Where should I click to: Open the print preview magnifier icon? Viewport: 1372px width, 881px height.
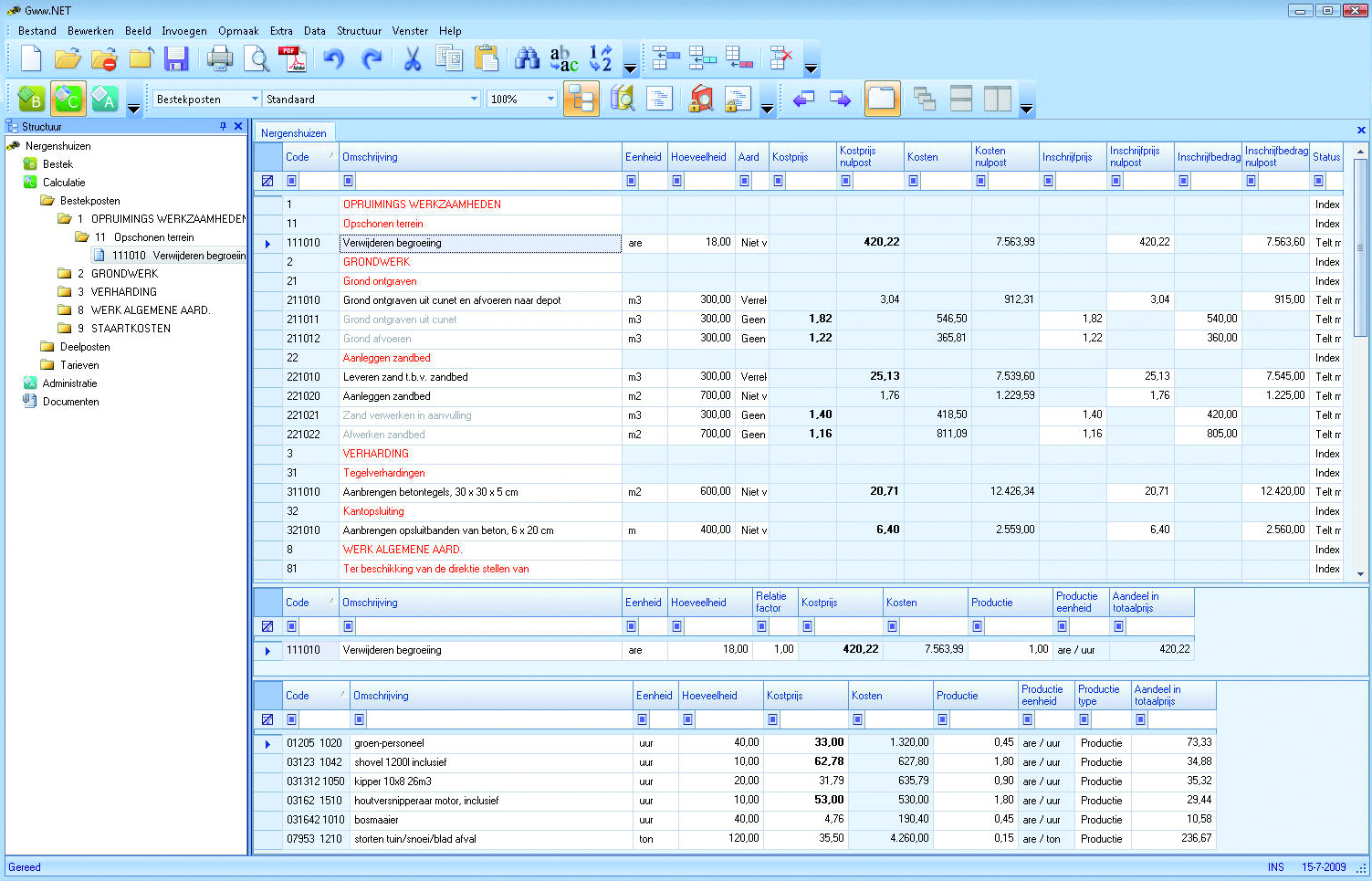tap(258, 59)
